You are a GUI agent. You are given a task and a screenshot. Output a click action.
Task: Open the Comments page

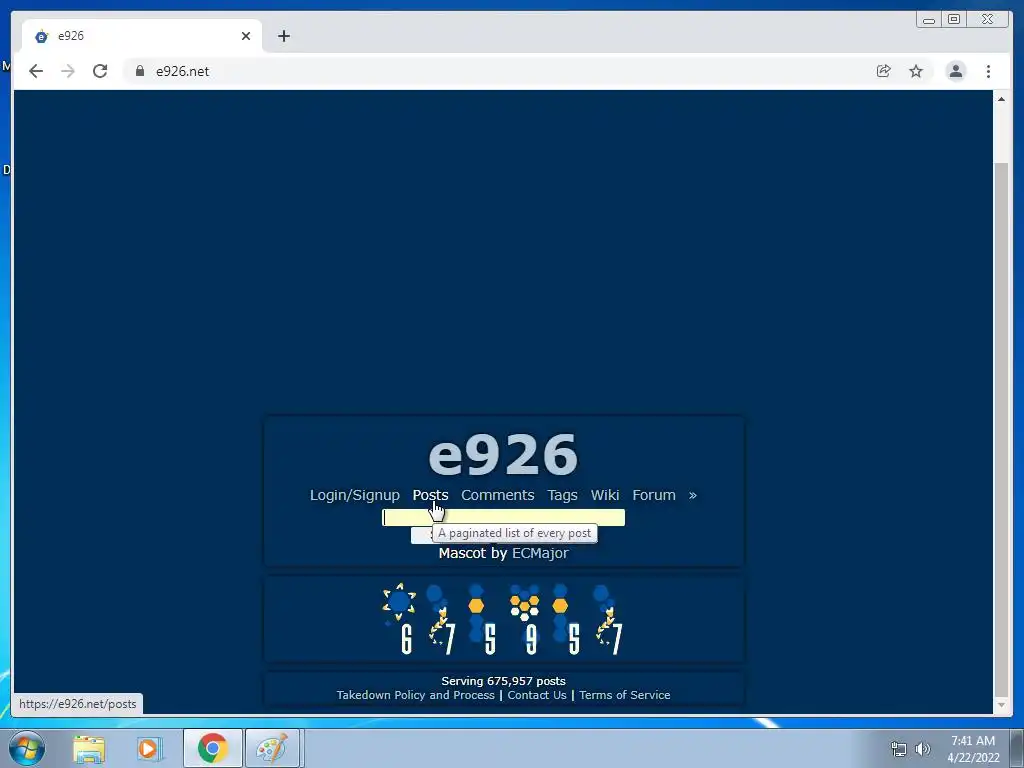(x=498, y=495)
